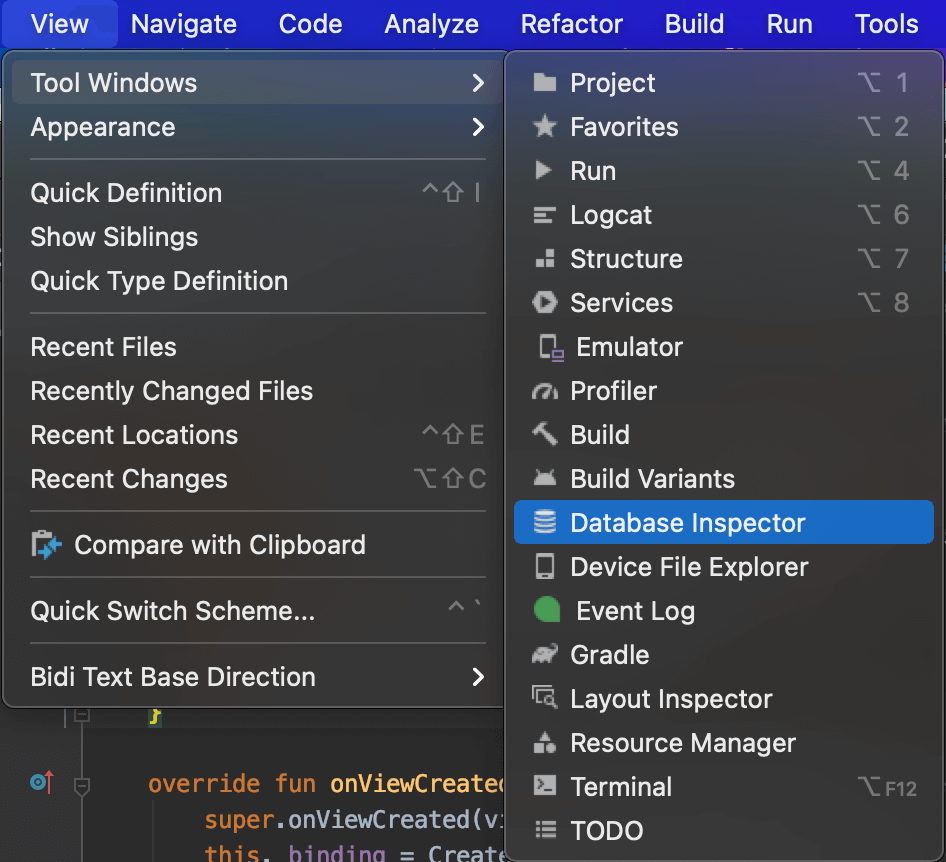Collapse the code fold marker beside onViewCreated
946x862 pixels.
[82, 787]
